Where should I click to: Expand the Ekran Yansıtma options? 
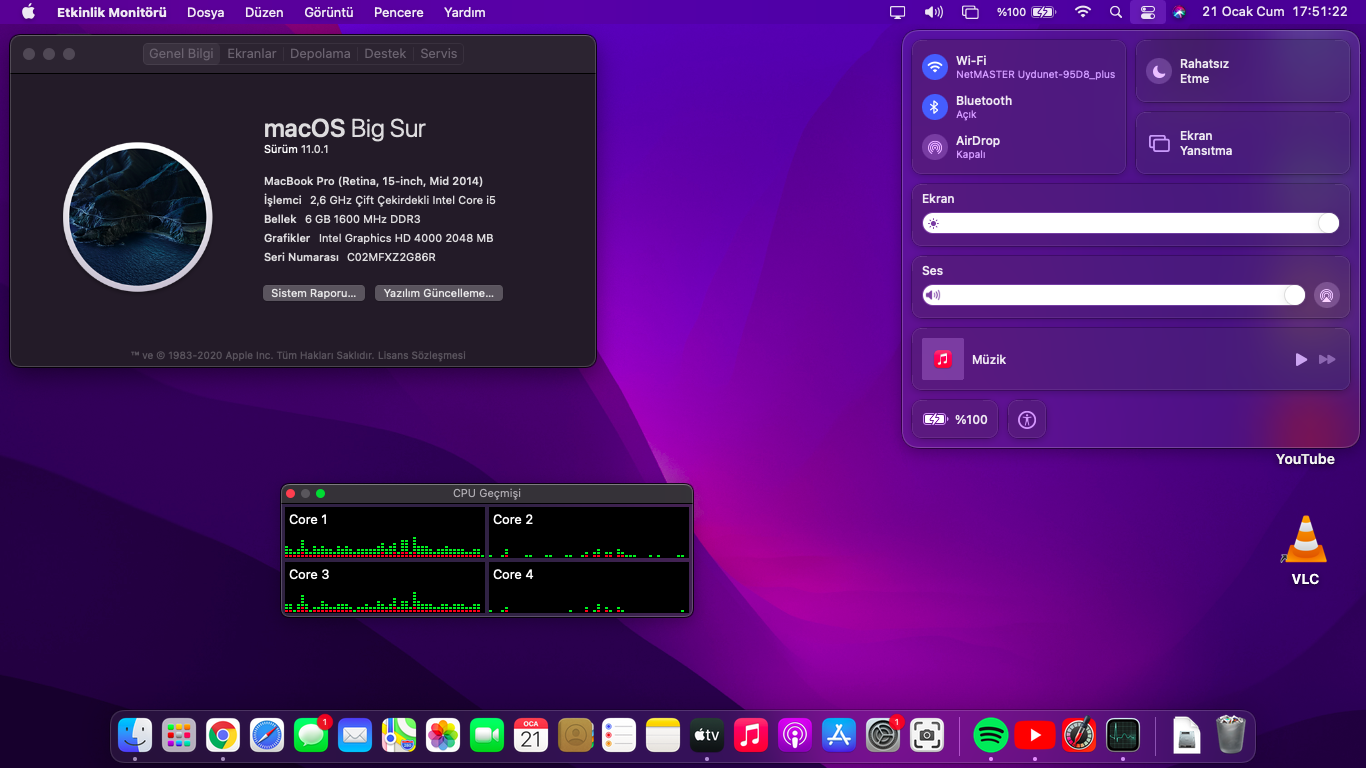1159,143
